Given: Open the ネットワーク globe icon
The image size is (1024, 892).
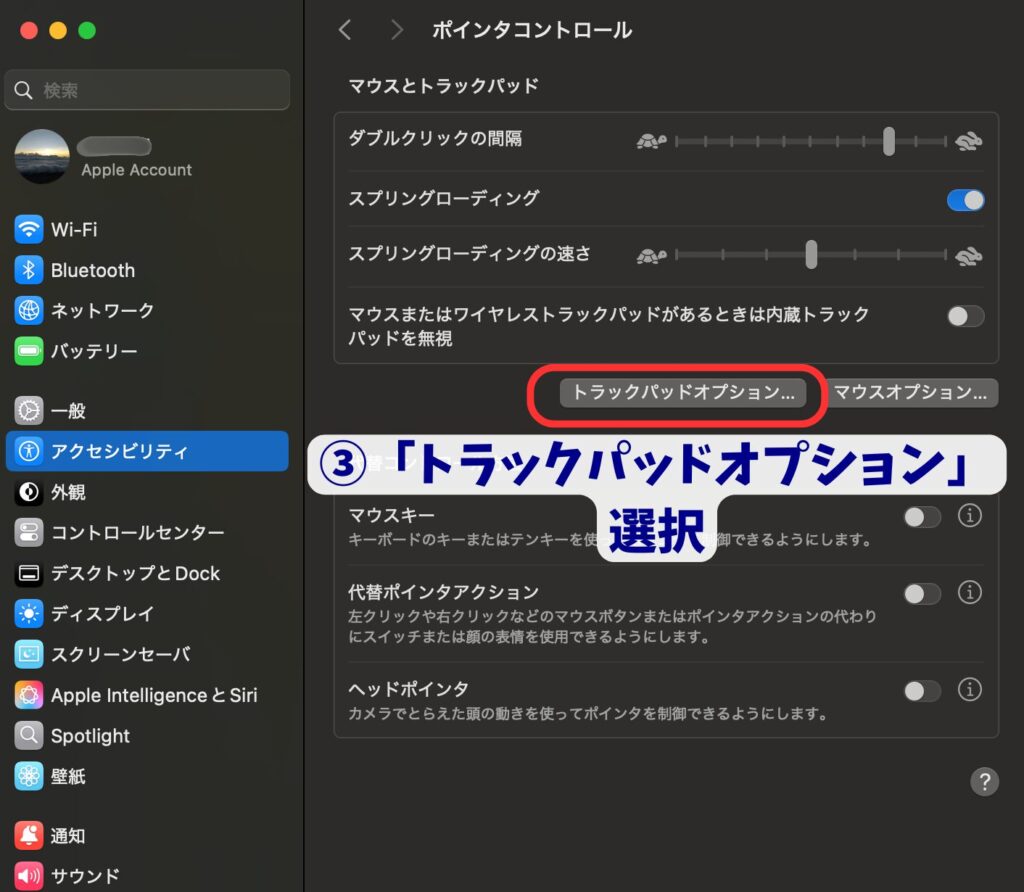Looking at the screenshot, I should click(x=29, y=310).
